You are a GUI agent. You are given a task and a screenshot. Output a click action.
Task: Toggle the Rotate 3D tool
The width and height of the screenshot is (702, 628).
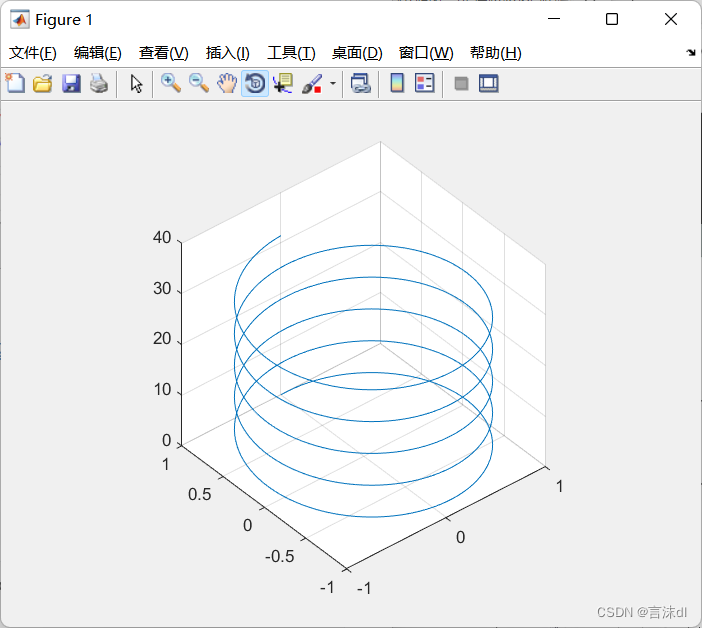click(x=255, y=84)
